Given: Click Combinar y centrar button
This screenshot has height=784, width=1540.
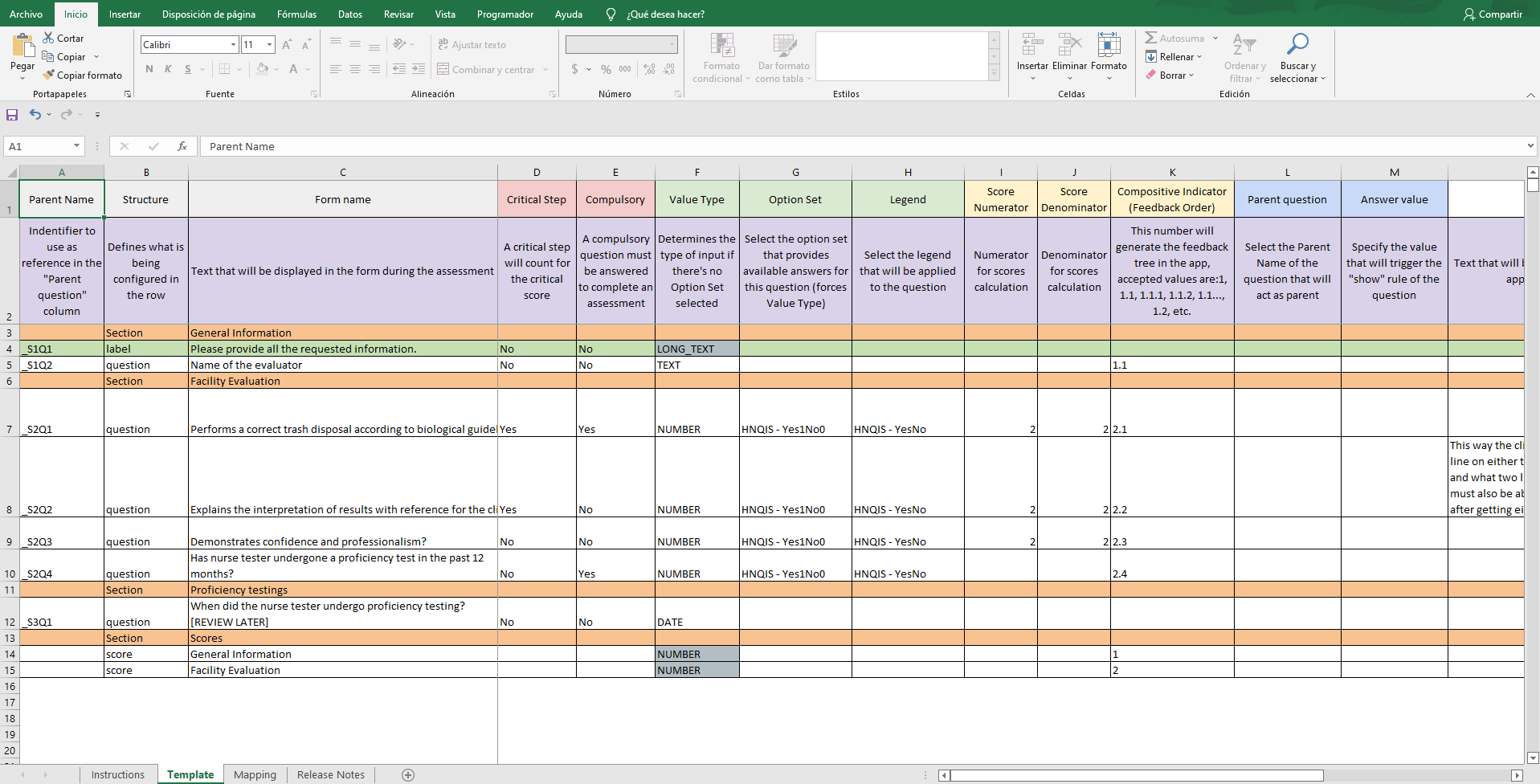Looking at the screenshot, I should tap(486, 70).
